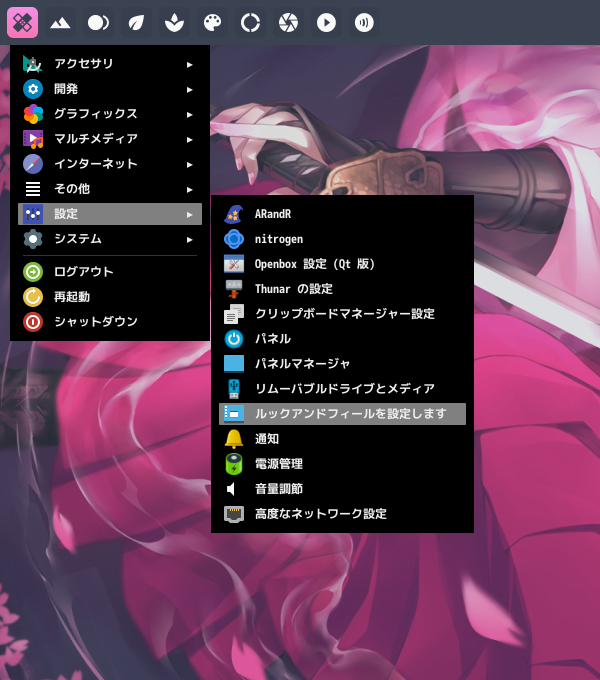
Task: Open 電源管理 power settings
Action: pyautogui.click(x=342, y=464)
